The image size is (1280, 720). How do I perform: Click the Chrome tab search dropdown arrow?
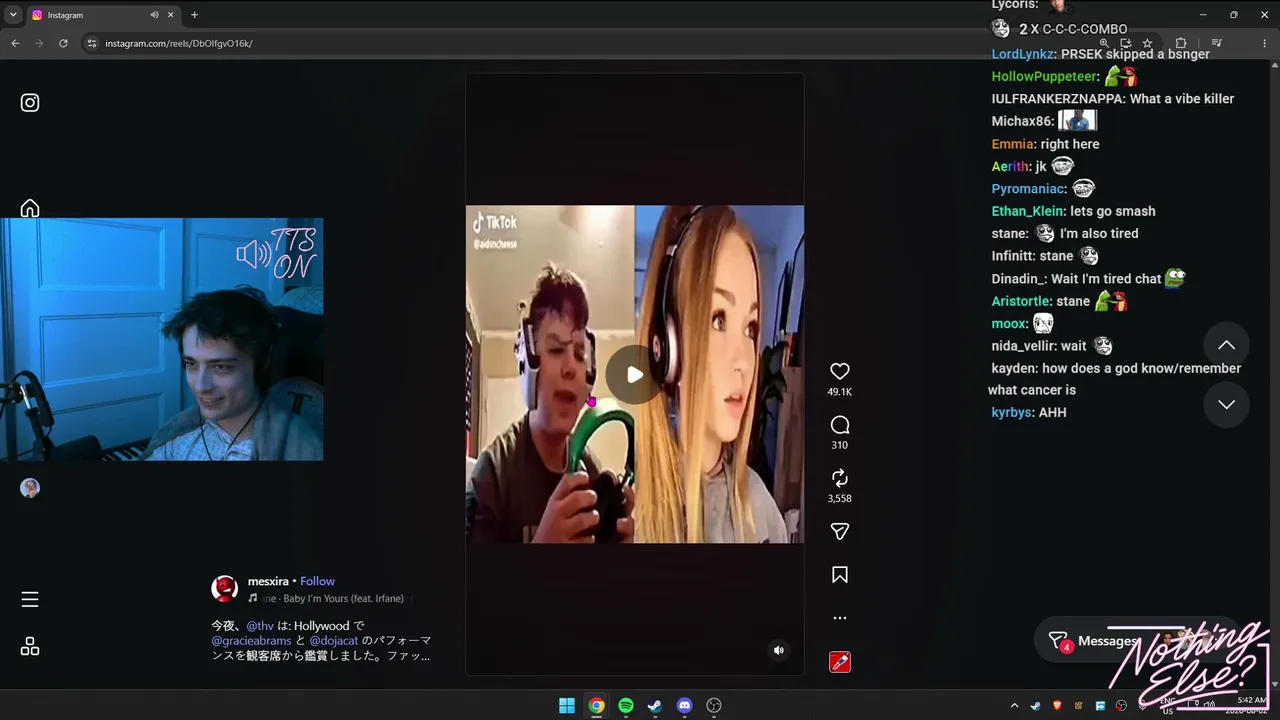tap(13, 15)
